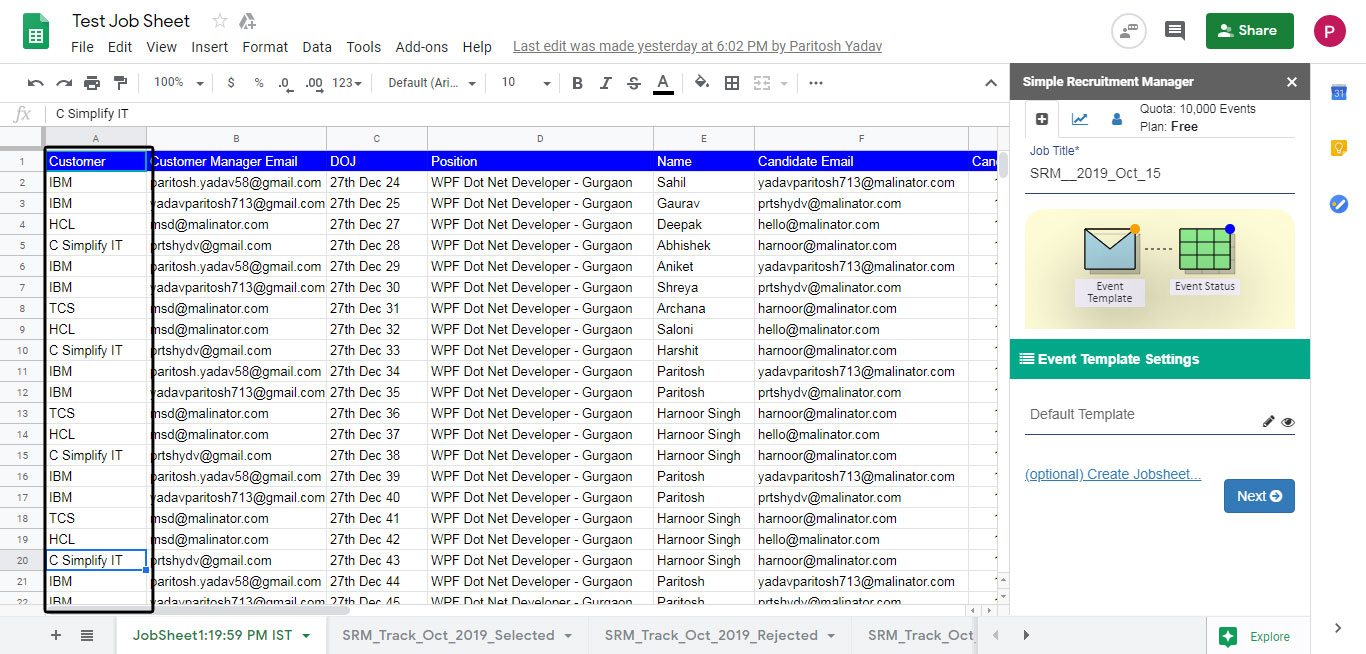The image size is (1366, 654).
Task: Open the Data menu
Action: pyautogui.click(x=317, y=47)
